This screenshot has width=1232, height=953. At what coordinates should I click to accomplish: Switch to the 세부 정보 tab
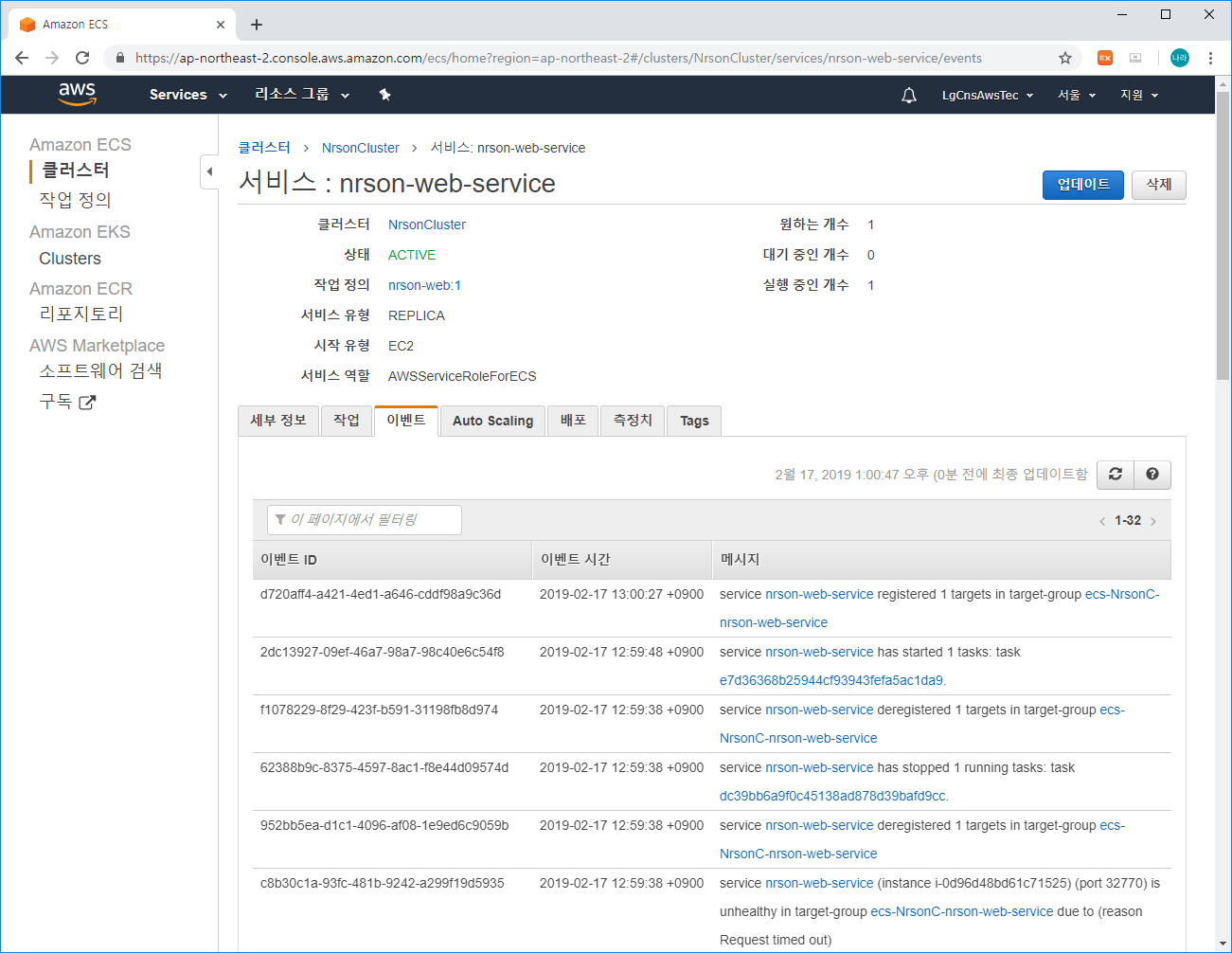tap(278, 421)
